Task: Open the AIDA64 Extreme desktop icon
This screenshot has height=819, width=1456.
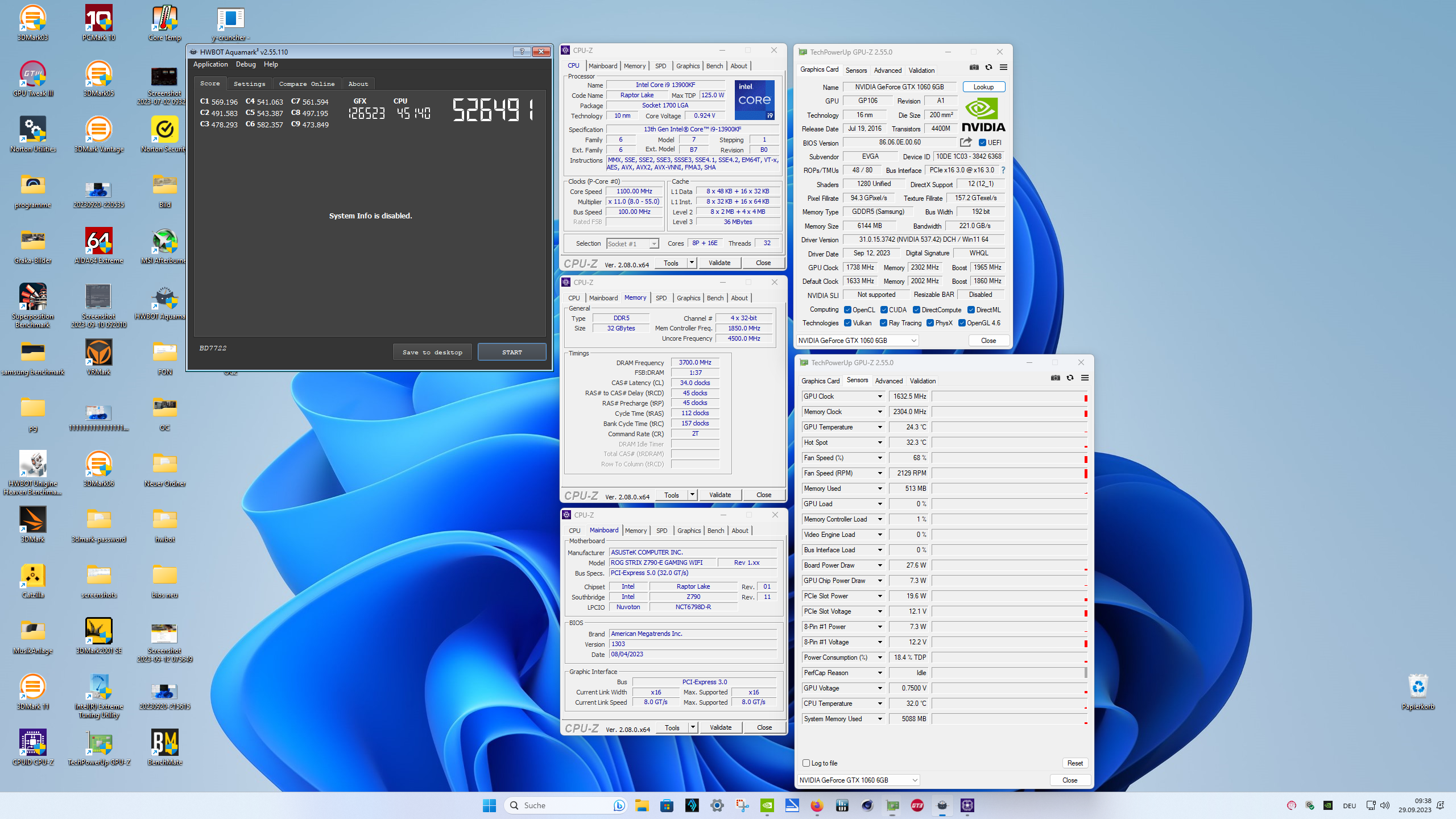Action: click(x=99, y=246)
